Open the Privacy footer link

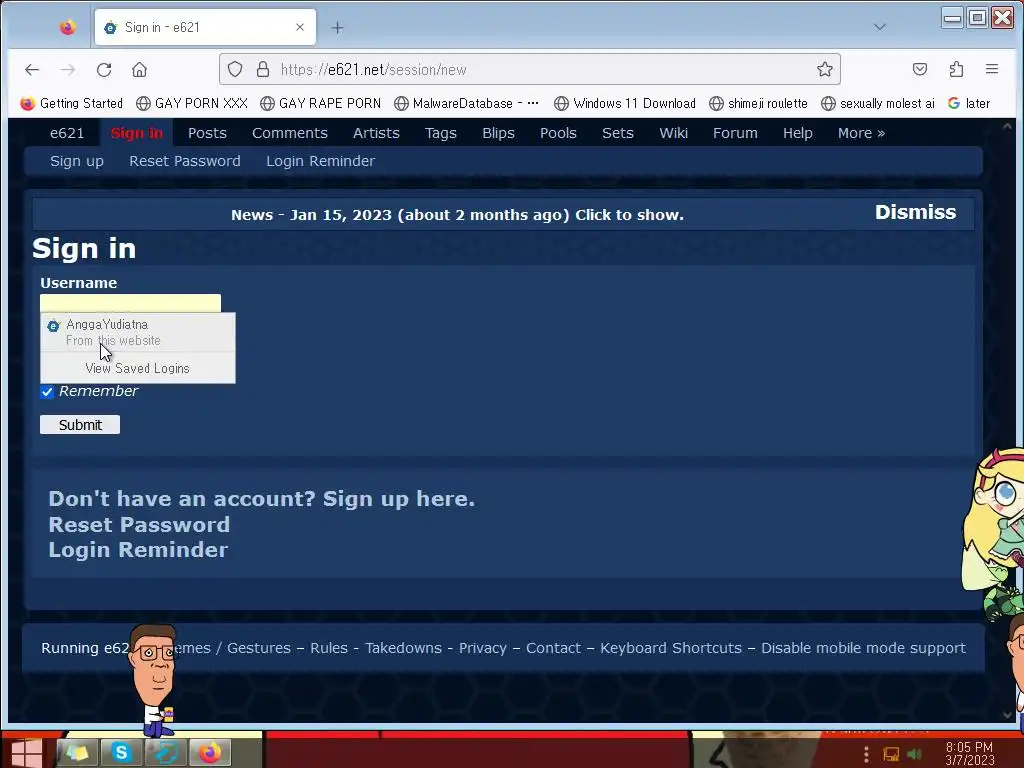(x=483, y=648)
